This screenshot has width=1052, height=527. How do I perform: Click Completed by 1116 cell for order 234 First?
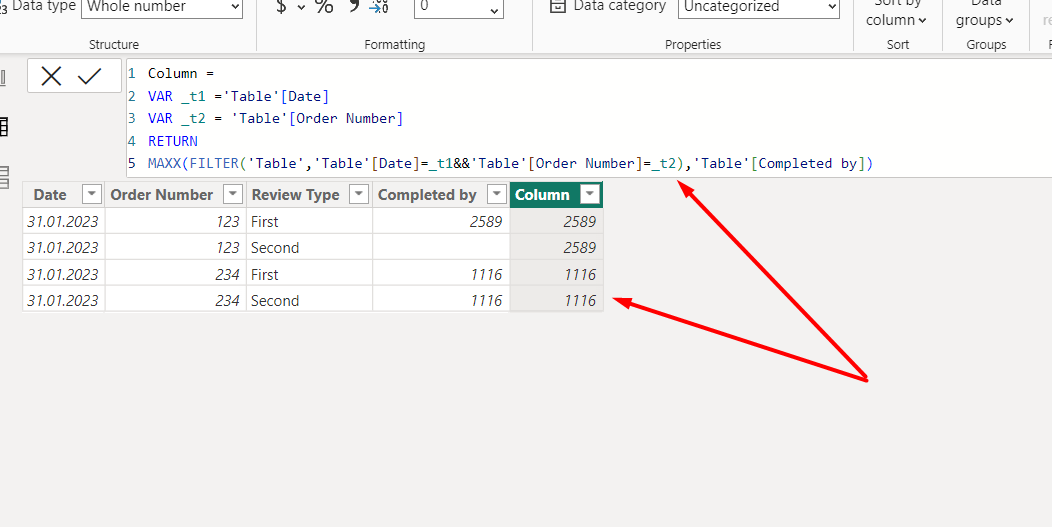point(441,274)
